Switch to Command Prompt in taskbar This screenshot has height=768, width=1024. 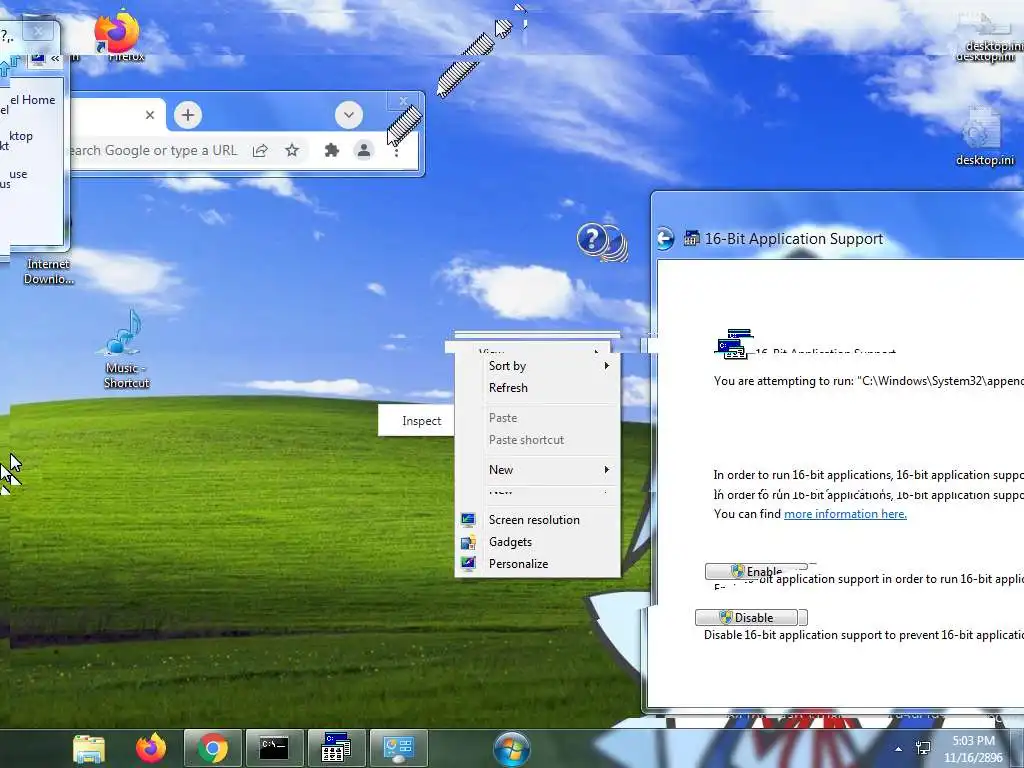pyautogui.click(x=274, y=748)
